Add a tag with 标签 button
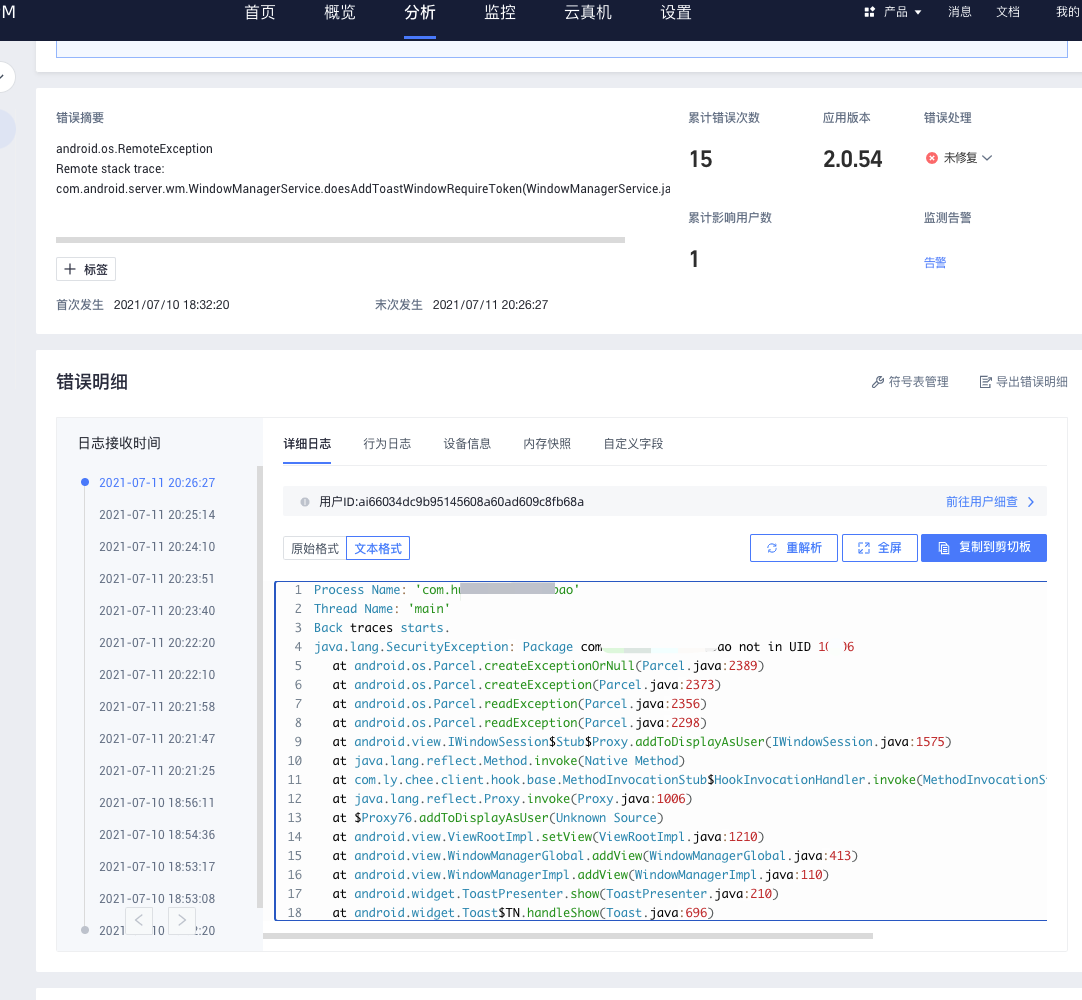 (x=86, y=269)
